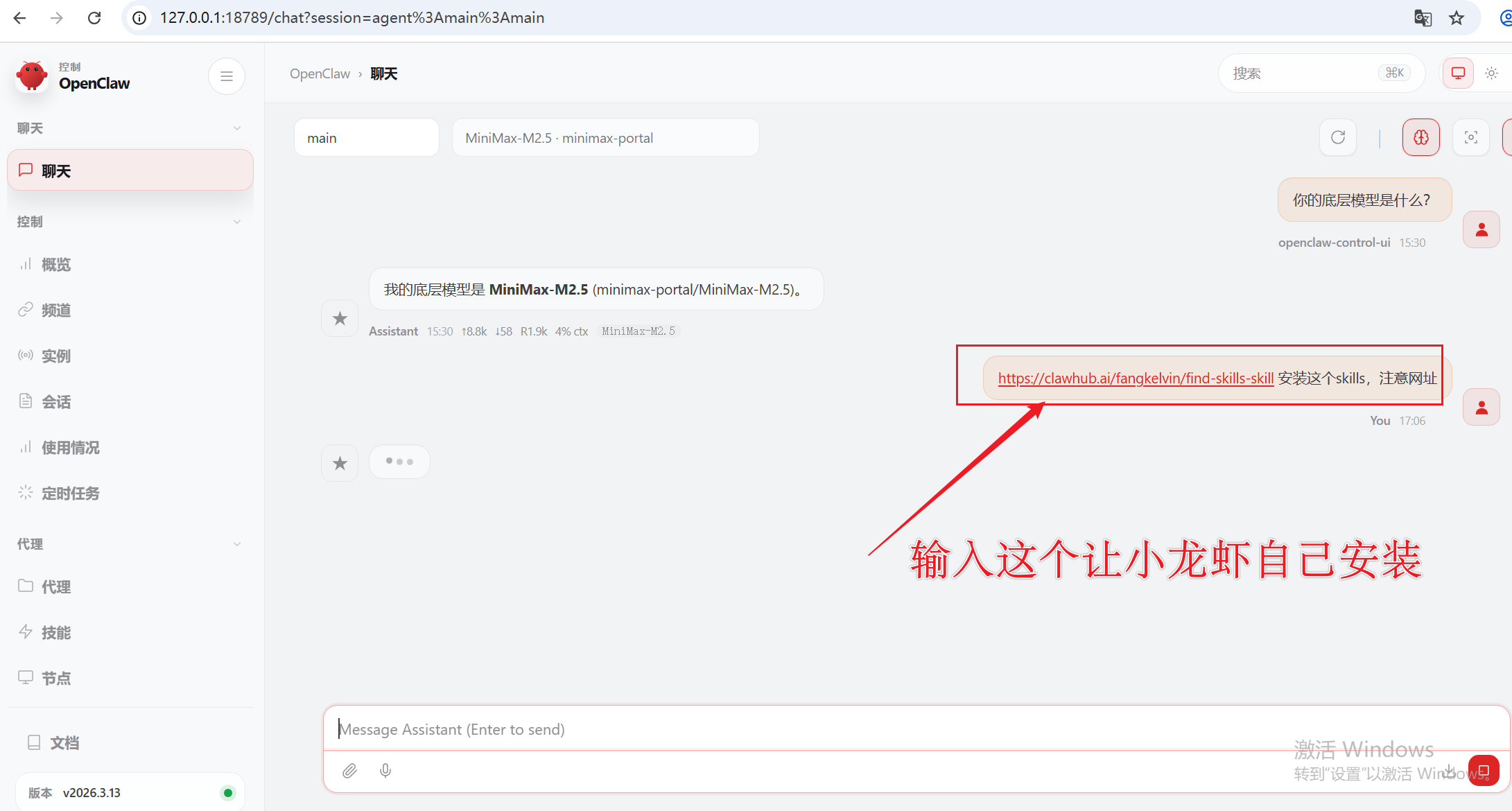Attach a file with the paperclip icon
The width and height of the screenshot is (1512, 811).
(x=349, y=770)
